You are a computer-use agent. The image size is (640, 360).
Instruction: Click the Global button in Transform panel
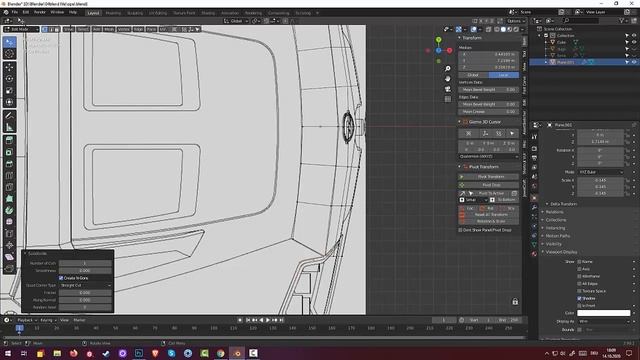473,75
